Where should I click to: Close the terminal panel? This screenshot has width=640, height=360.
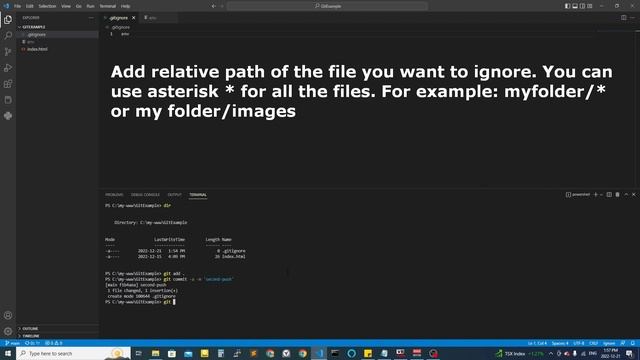click(x=634, y=195)
